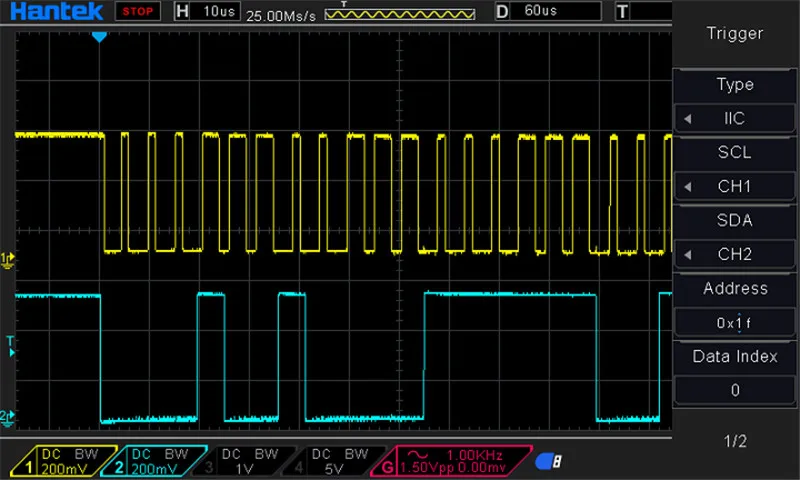Viewport: 800px width, 480px height.
Task: Click the Hantek logo
Action: click(56, 11)
